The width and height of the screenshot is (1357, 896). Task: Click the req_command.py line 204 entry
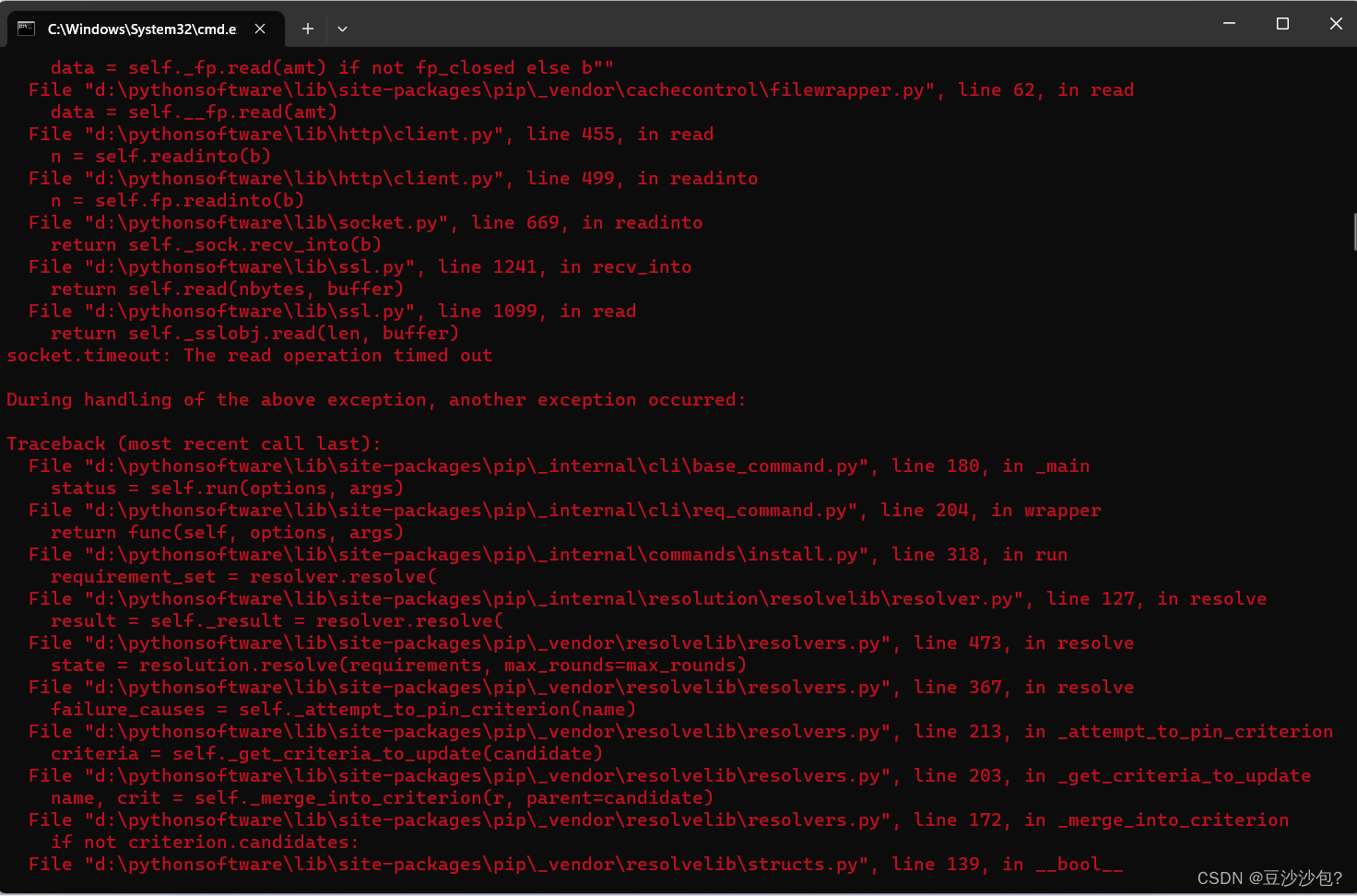[x=564, y=510]
